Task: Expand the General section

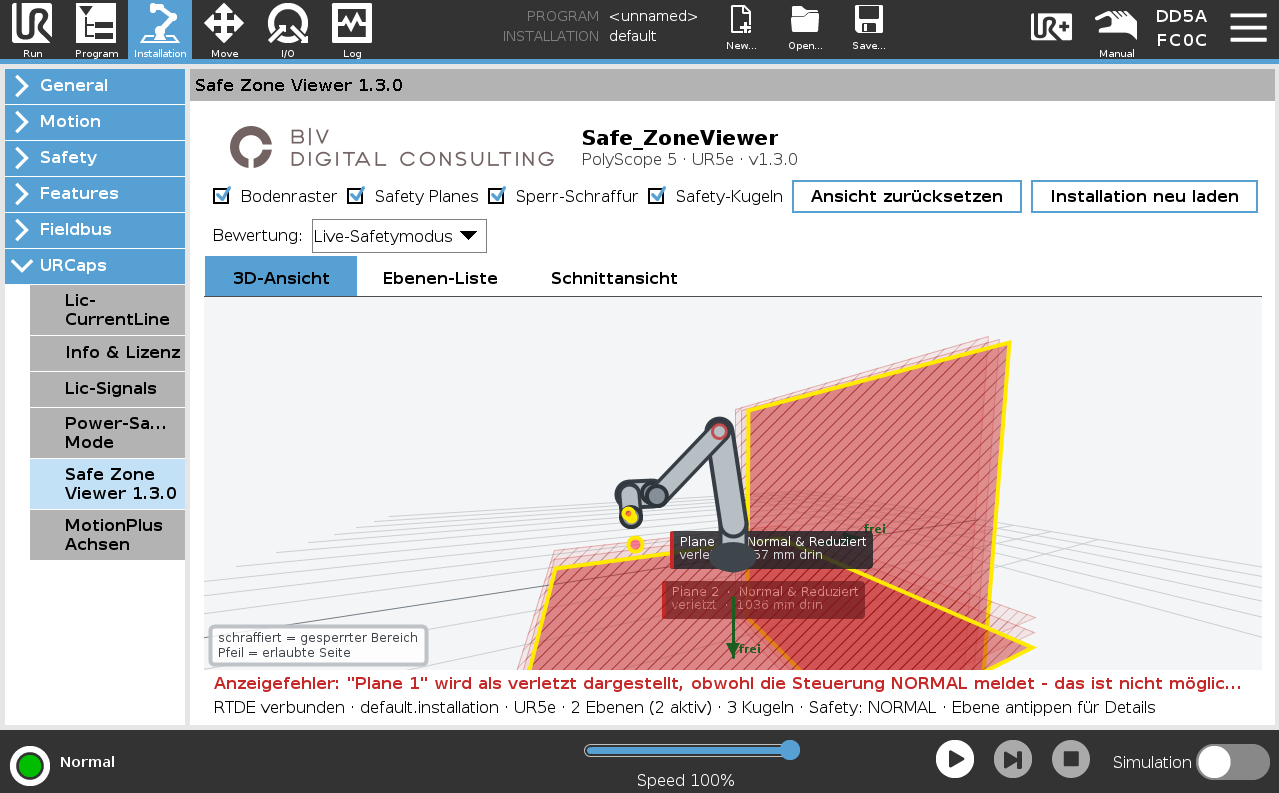Action: point(95,86)
